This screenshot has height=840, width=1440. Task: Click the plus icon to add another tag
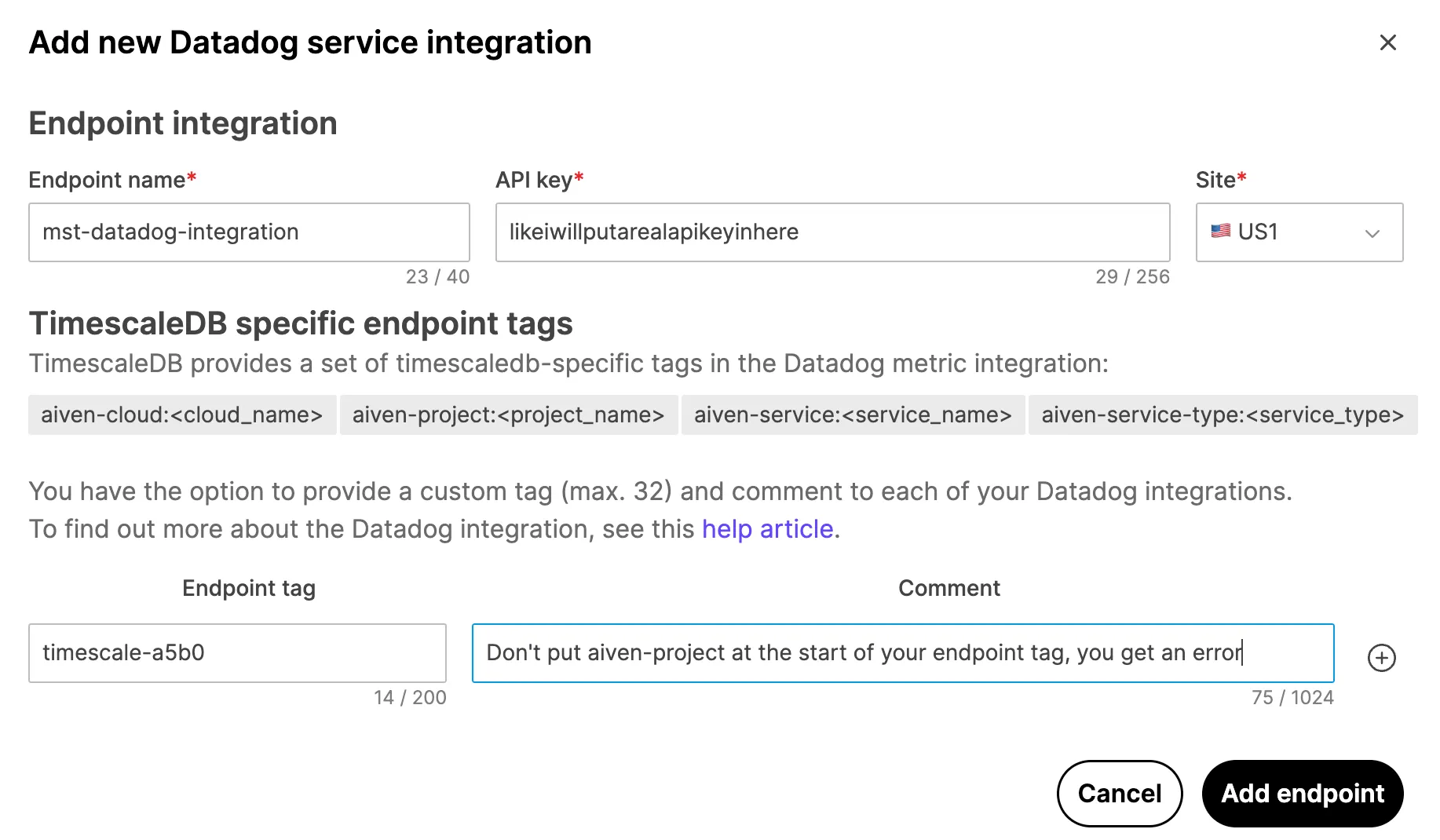click(x=1381, y=657)
